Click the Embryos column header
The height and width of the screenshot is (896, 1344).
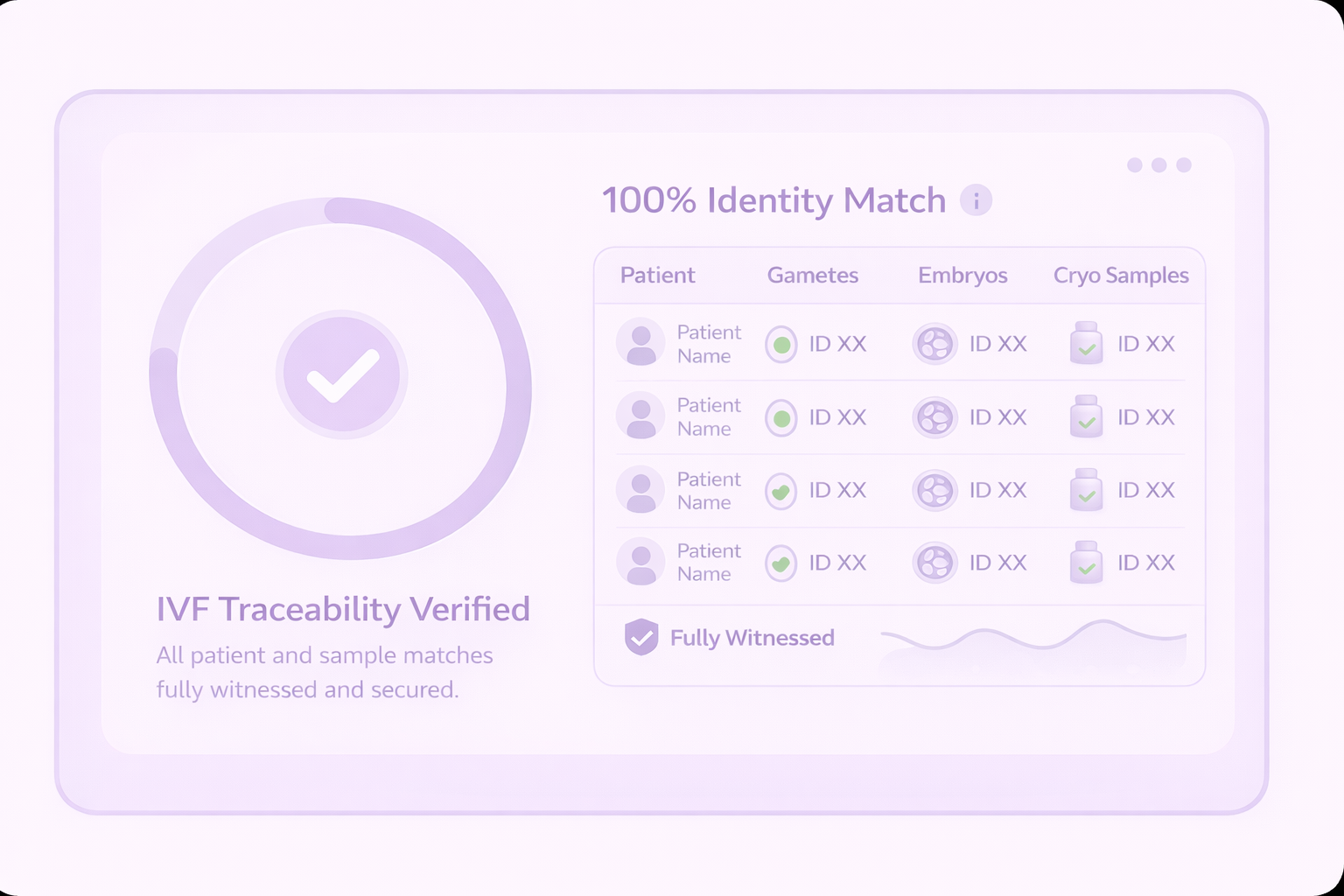click(x=962, y=276)
